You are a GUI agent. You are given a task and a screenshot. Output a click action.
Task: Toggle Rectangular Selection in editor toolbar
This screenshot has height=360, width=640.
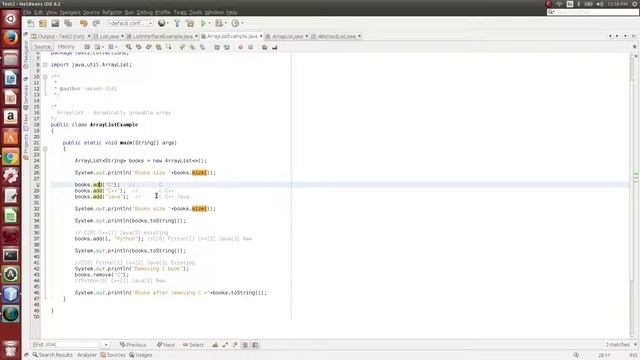(x=169, y=47)
